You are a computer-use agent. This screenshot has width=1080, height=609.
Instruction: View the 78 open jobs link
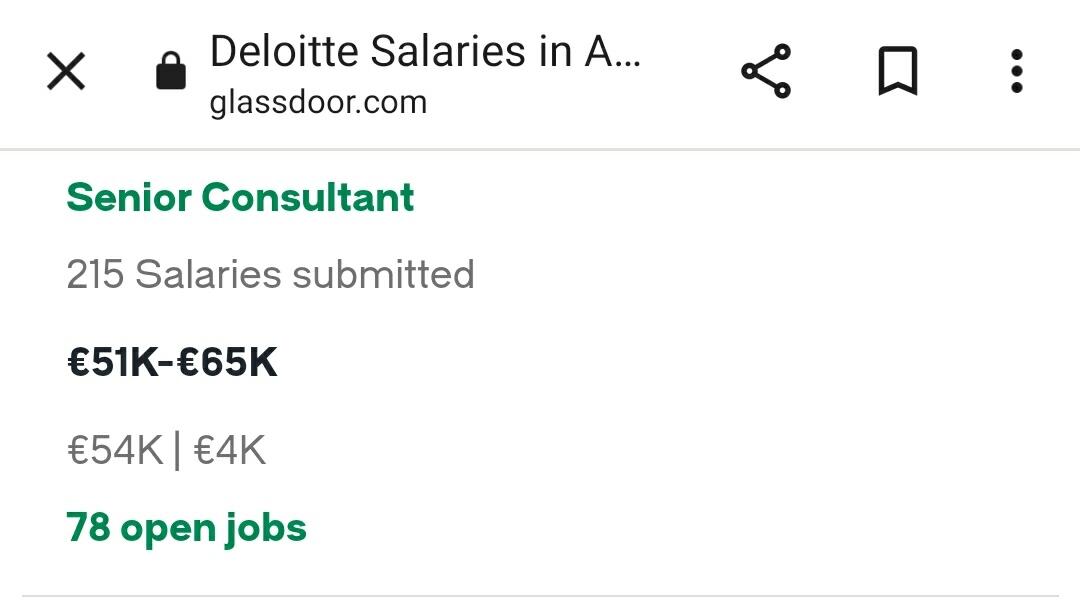(186, 527)
